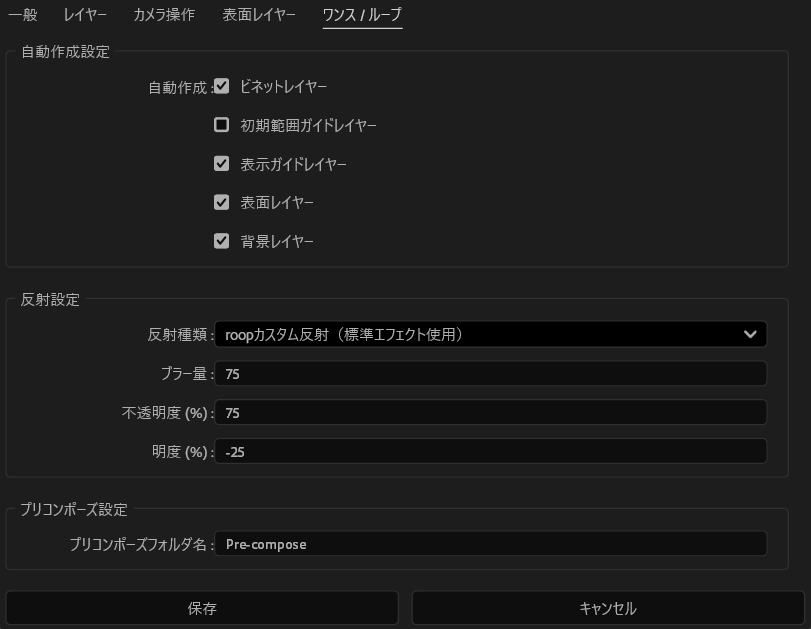Open the 反射種類 dropdown menu
Screen dimensions: 811x629
click(490, 334)
